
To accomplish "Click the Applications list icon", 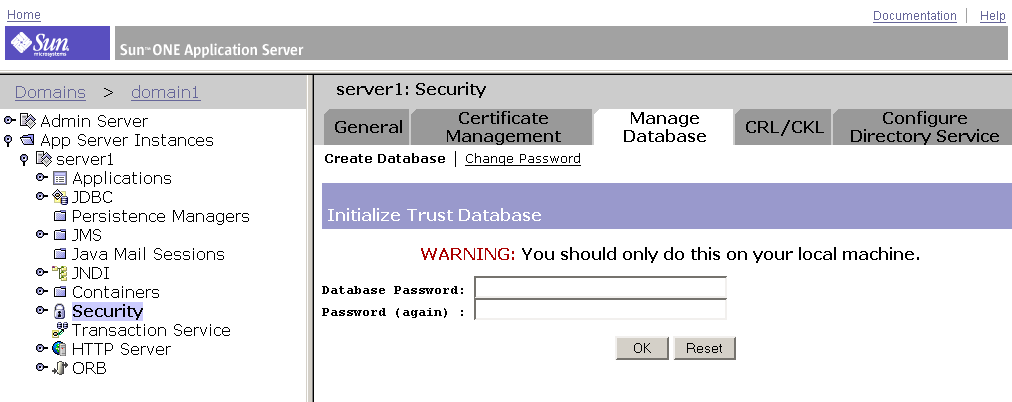I will 59,178.
